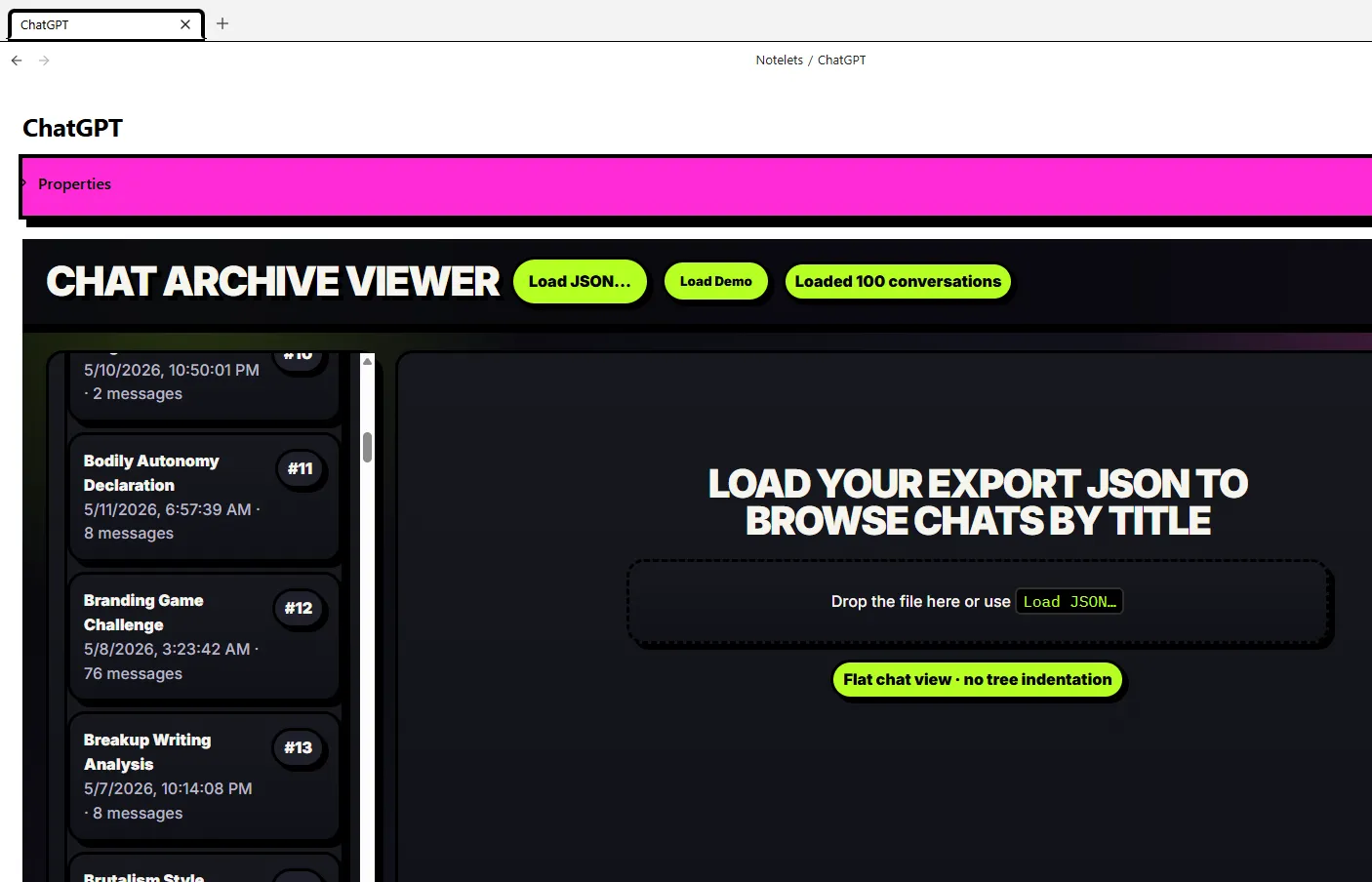
Task: Go forward with the right arrow
Action: pos(44,60)
